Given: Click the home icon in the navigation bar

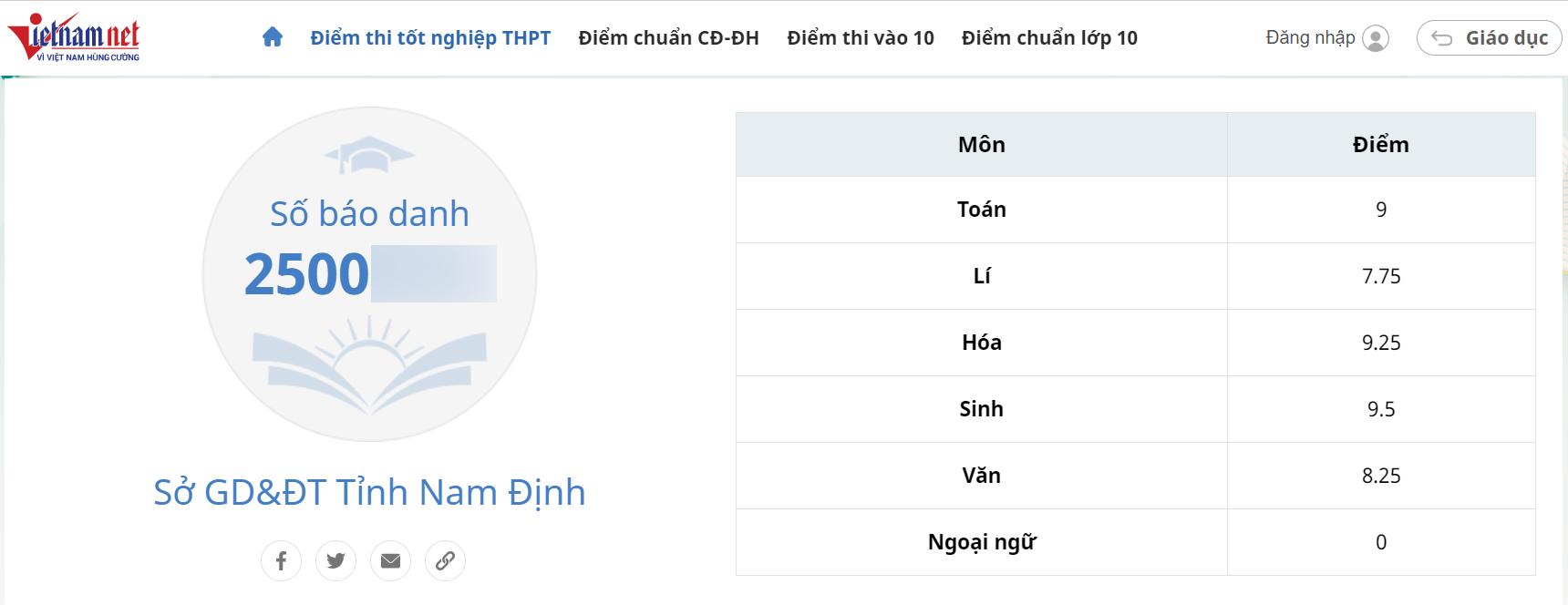Looking at the screenshot, I should 271,37.
